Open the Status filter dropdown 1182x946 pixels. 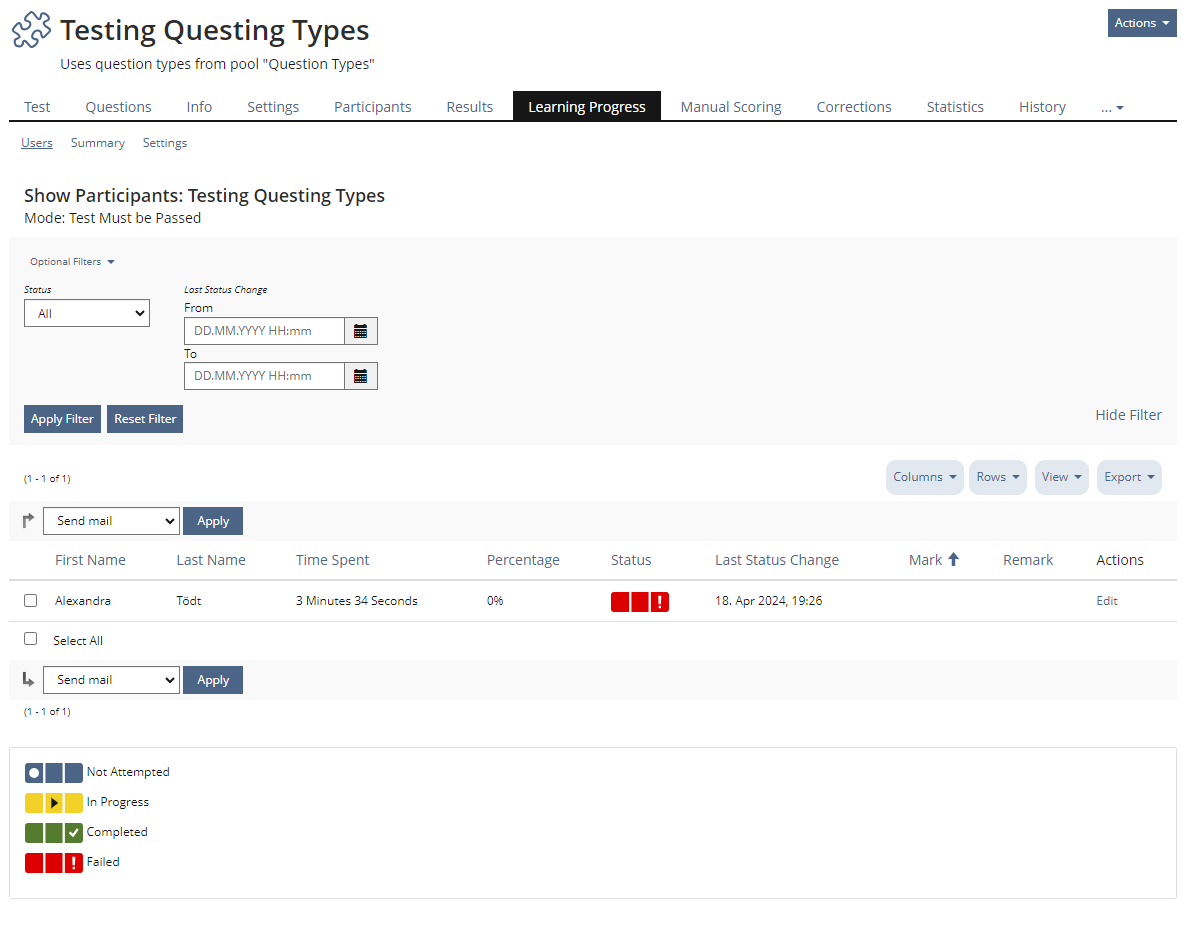[87, 313]
